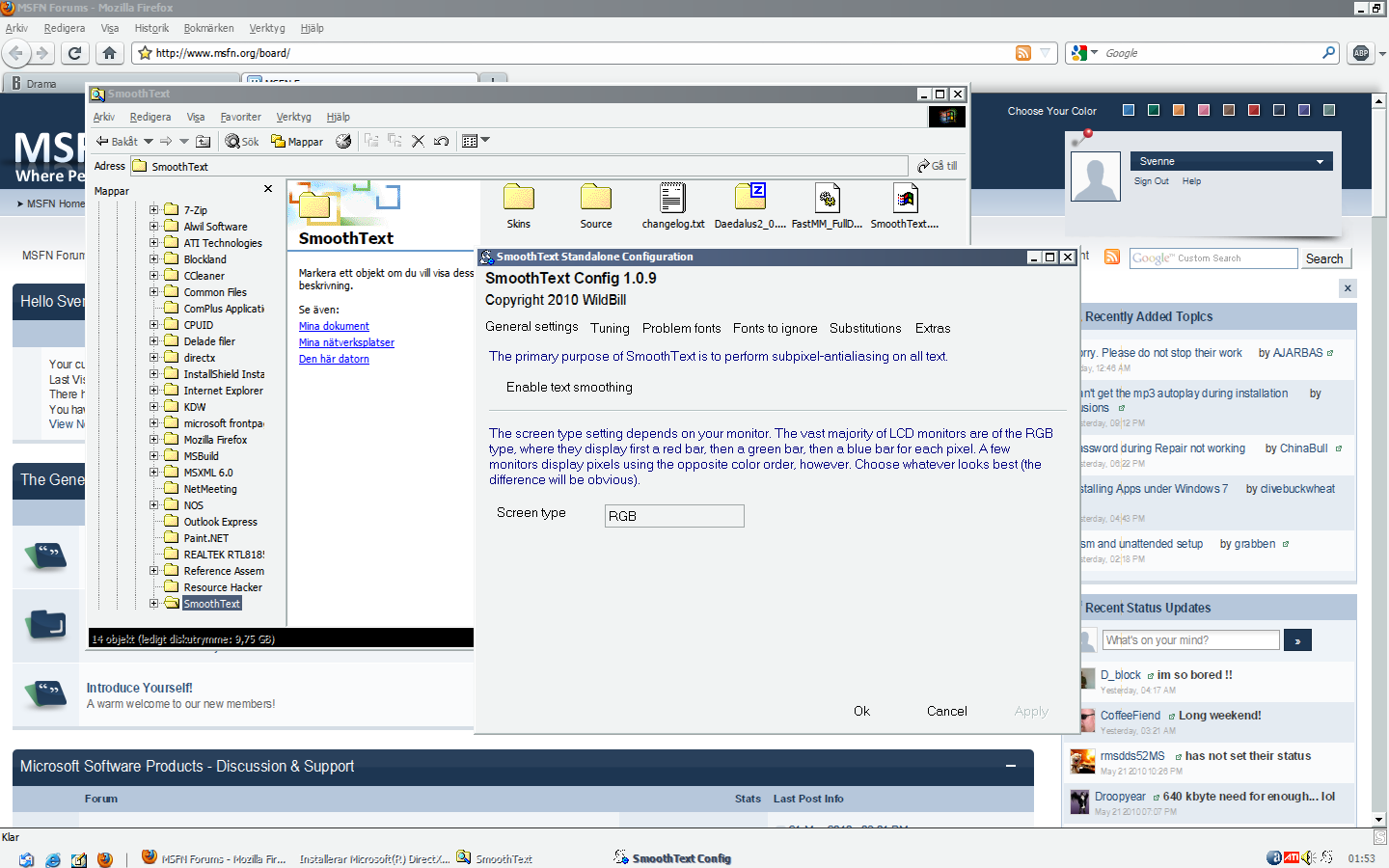The width and height of the screenshot is (1389, 868).
Task: Open the Svenne user dropdown
Action: (1231, 161)
